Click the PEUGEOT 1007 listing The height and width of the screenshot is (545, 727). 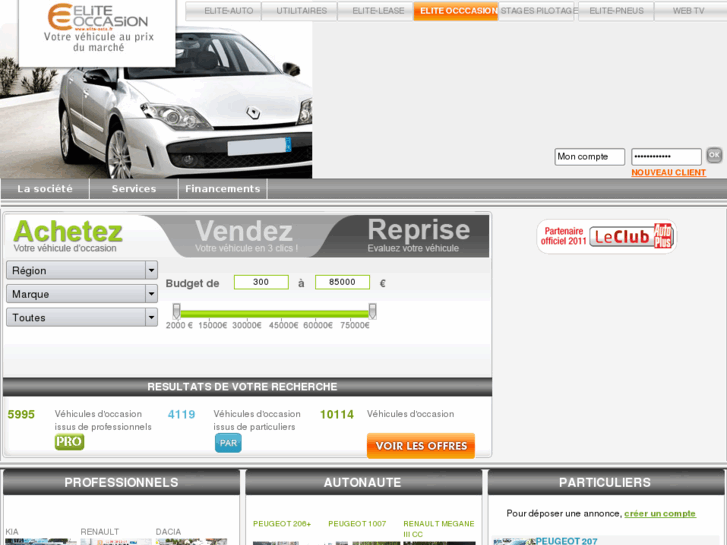(357, 524)
